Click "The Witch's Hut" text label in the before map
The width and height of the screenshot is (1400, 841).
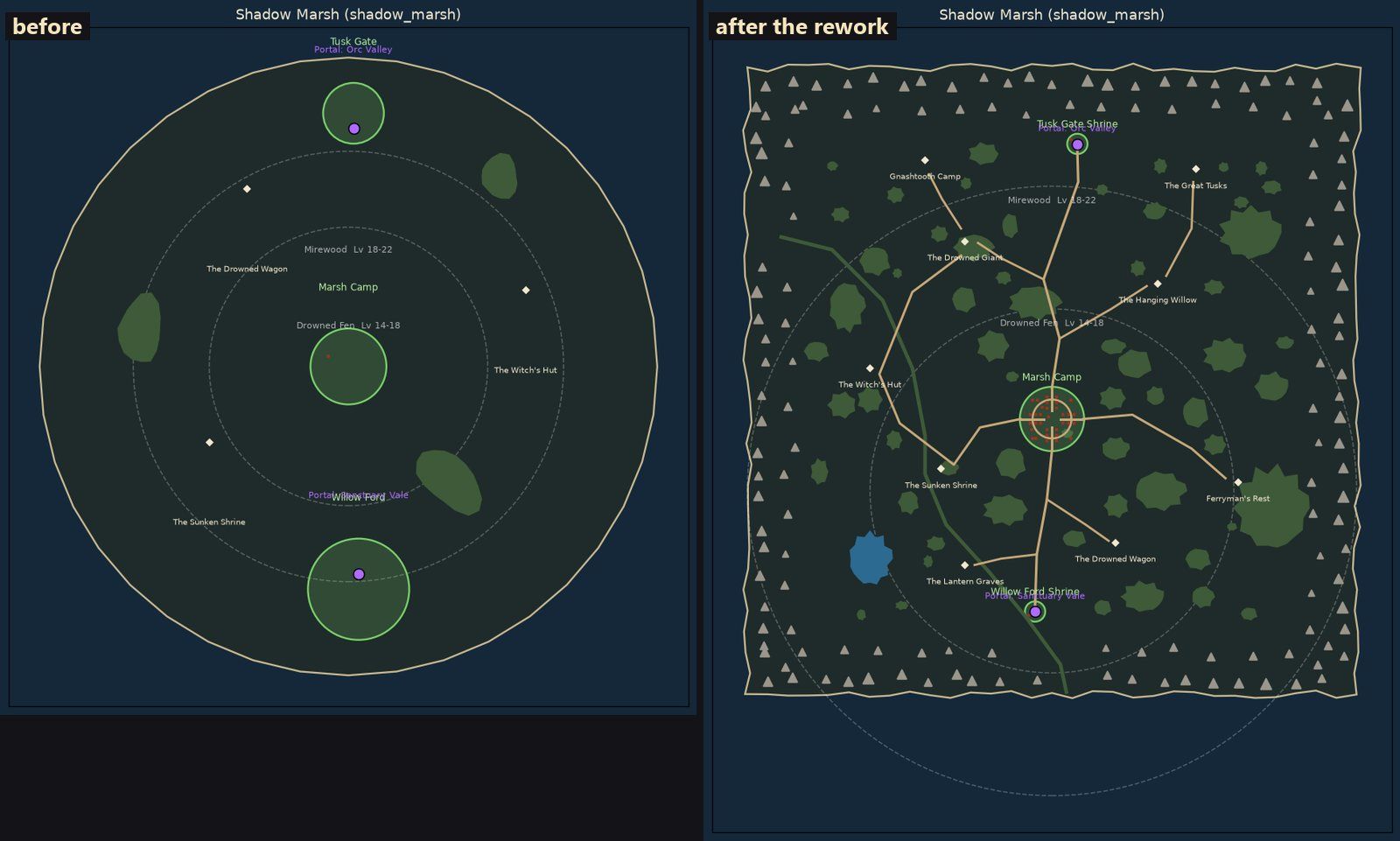526,370
